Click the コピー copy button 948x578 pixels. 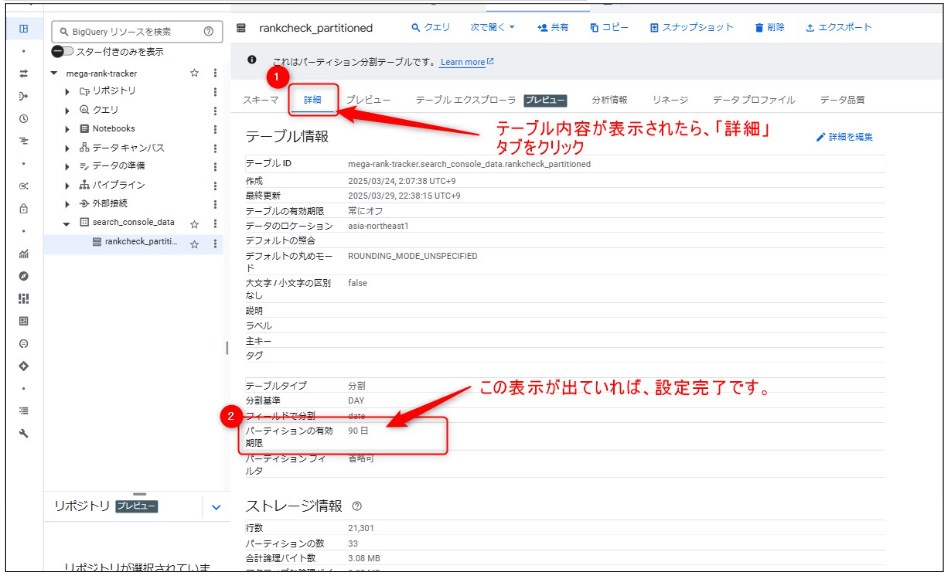pos(609,28)
